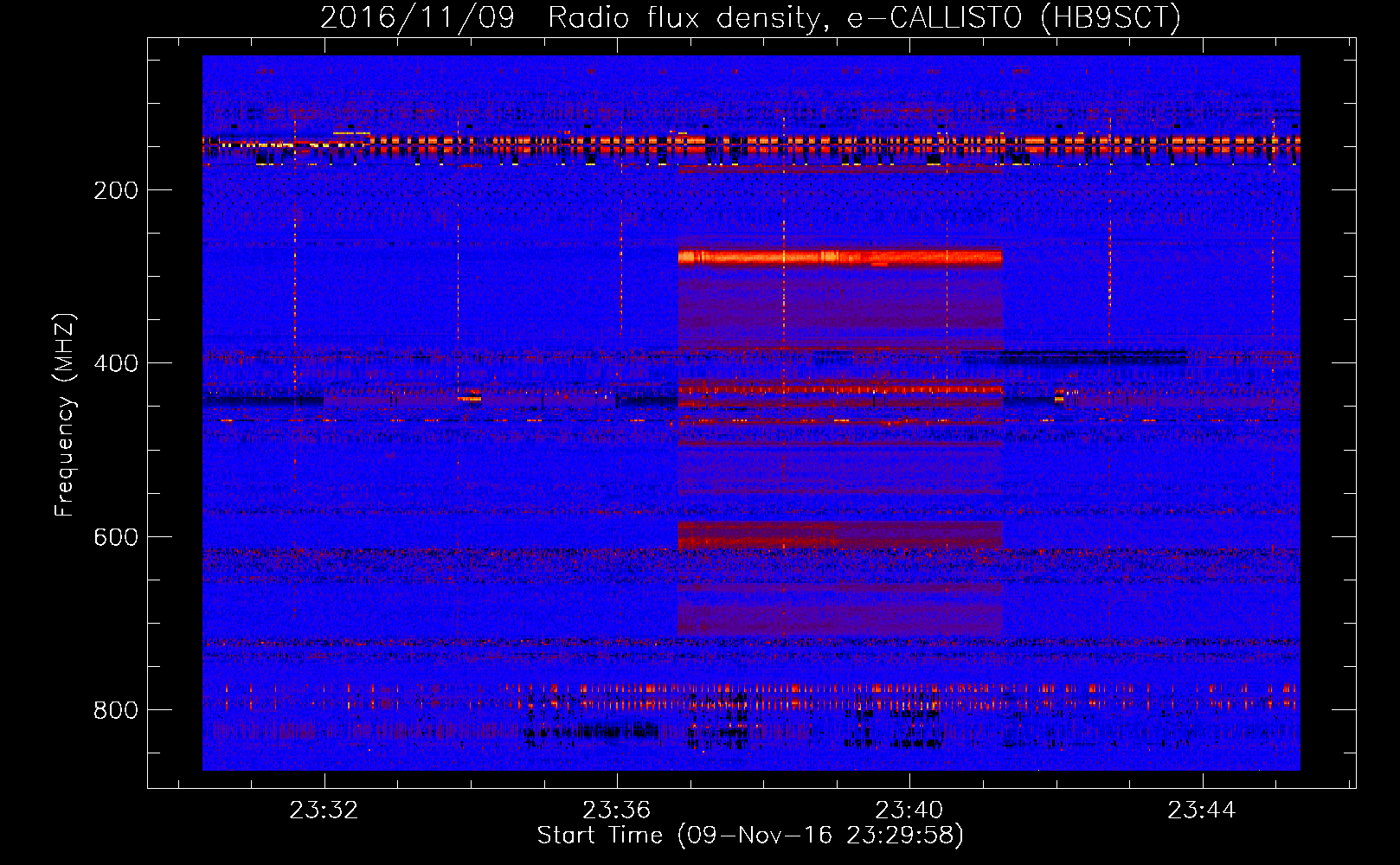
Task: Click the 23:40 time tick label
Action: [x=909, y=811]
